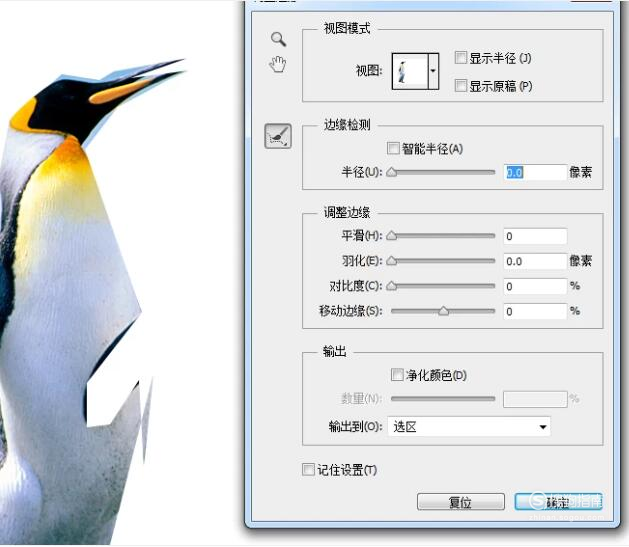Click the 平滑(H) slider handle

click(x=392, y=236)
